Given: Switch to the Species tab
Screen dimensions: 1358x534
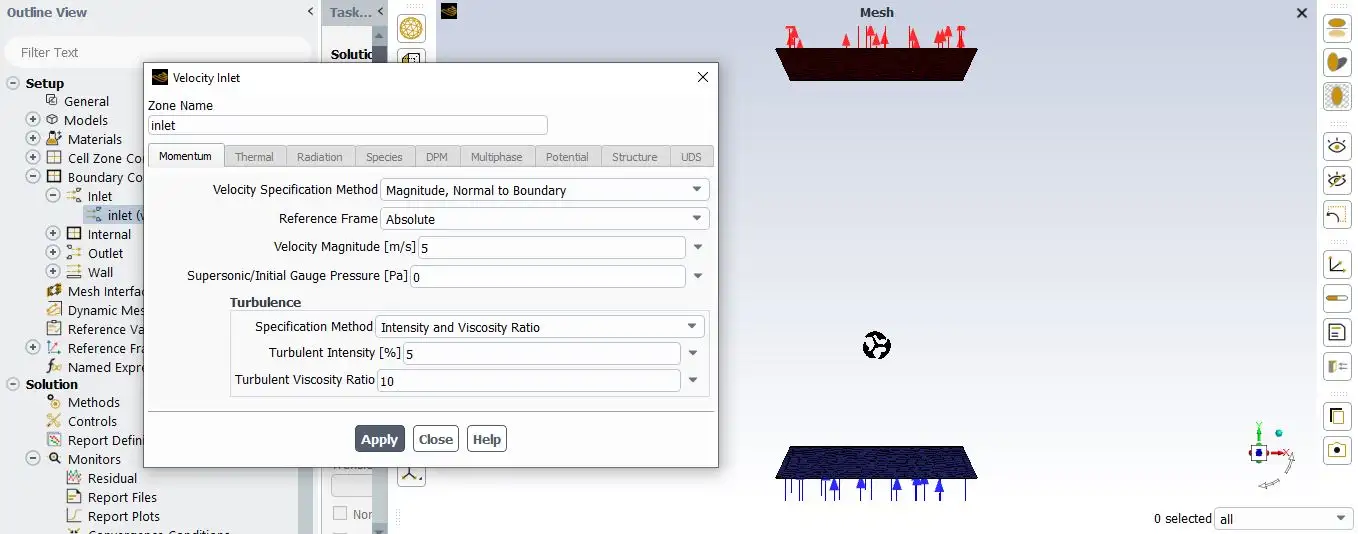Looking at the screenshot, I should (384, 157).
